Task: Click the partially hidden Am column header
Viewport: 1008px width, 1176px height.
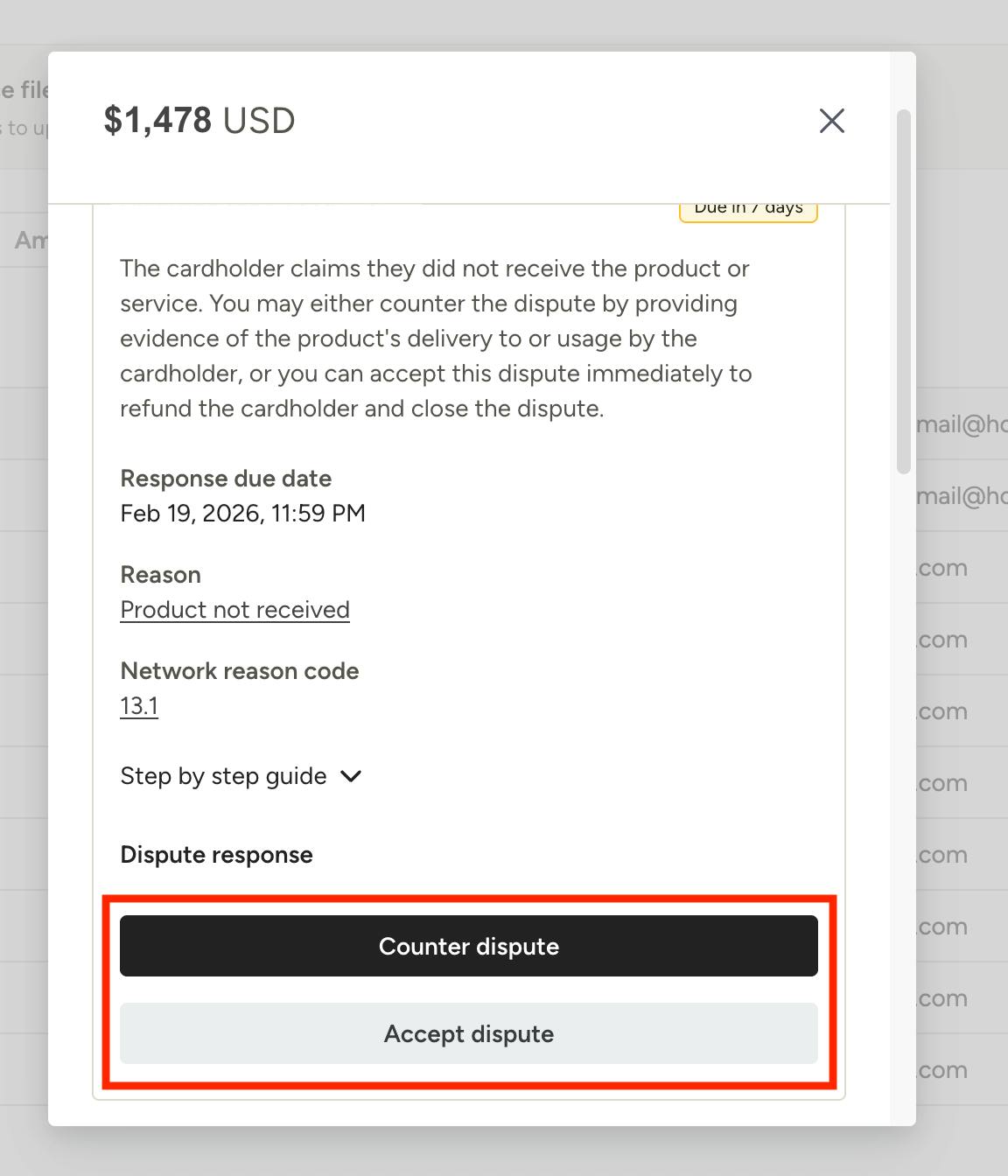Action: (x=31, y=240)
